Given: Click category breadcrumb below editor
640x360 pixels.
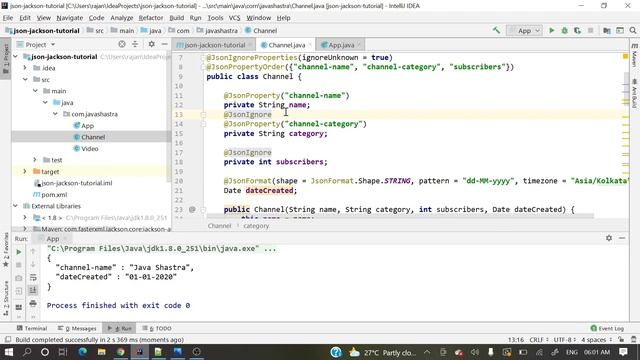Looking at the screenshot, I should tap(256, 226).
